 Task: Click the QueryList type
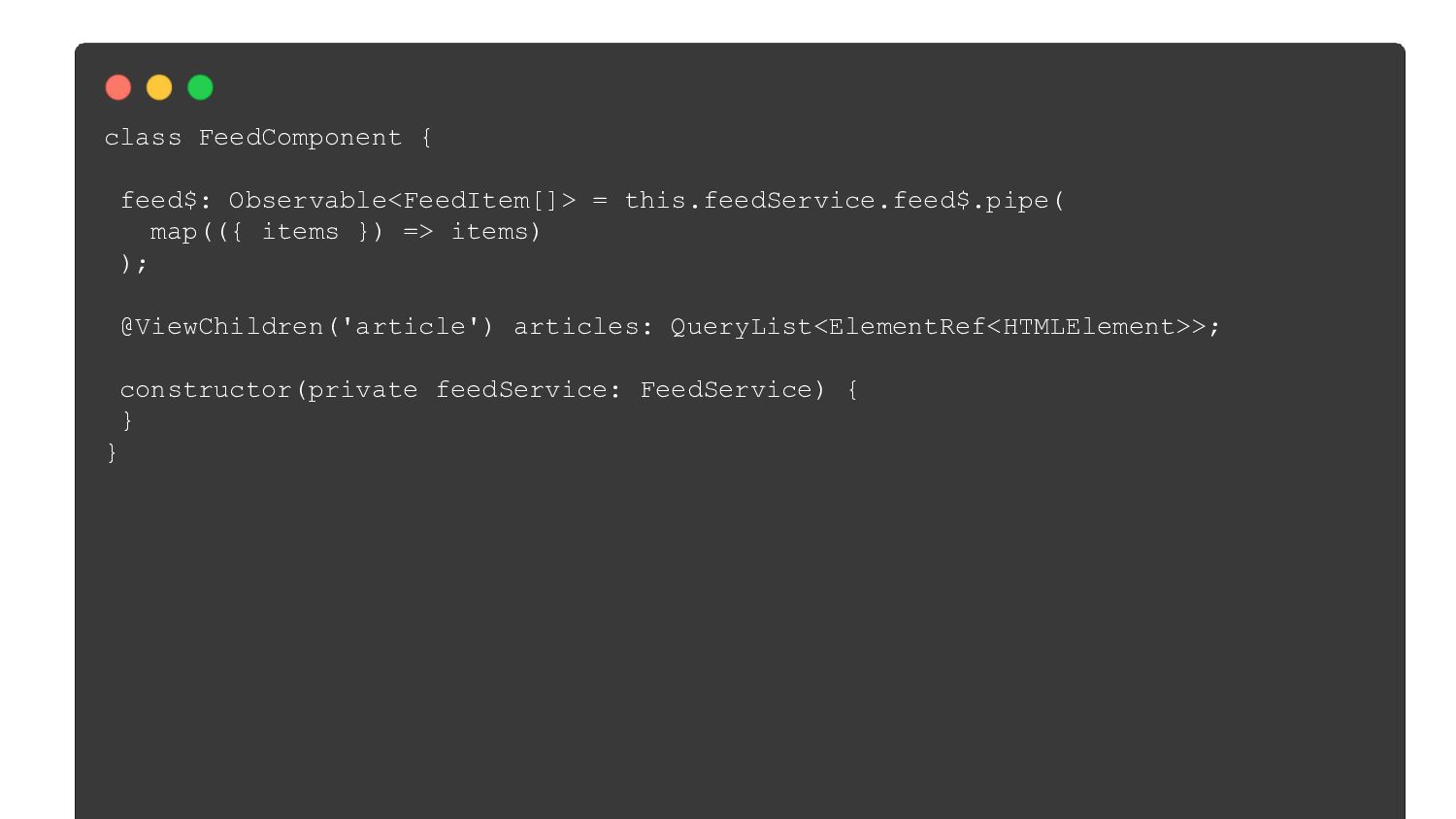(742, 327)
